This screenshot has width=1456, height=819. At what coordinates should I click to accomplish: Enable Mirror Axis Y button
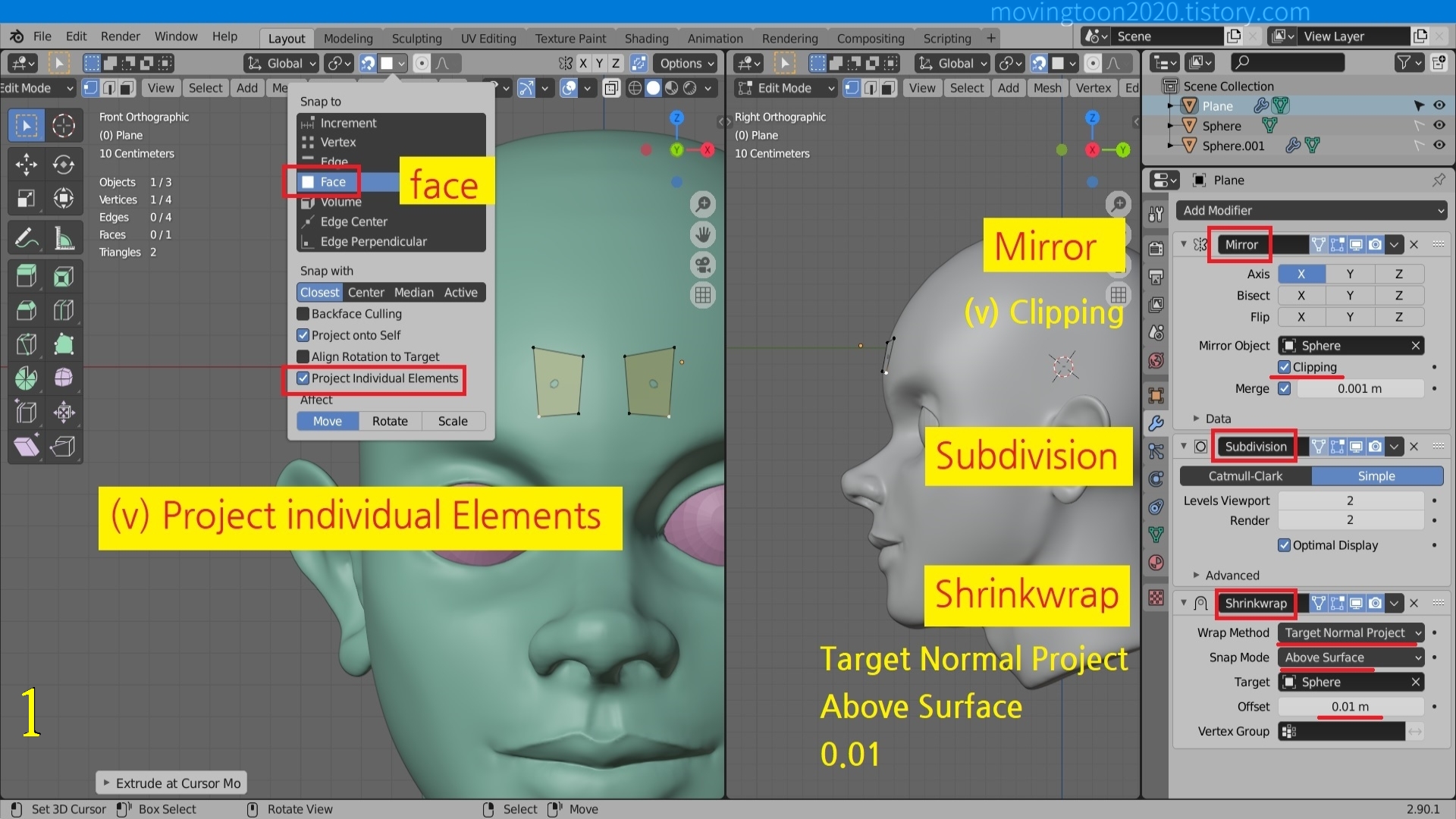coord(1349,274)
